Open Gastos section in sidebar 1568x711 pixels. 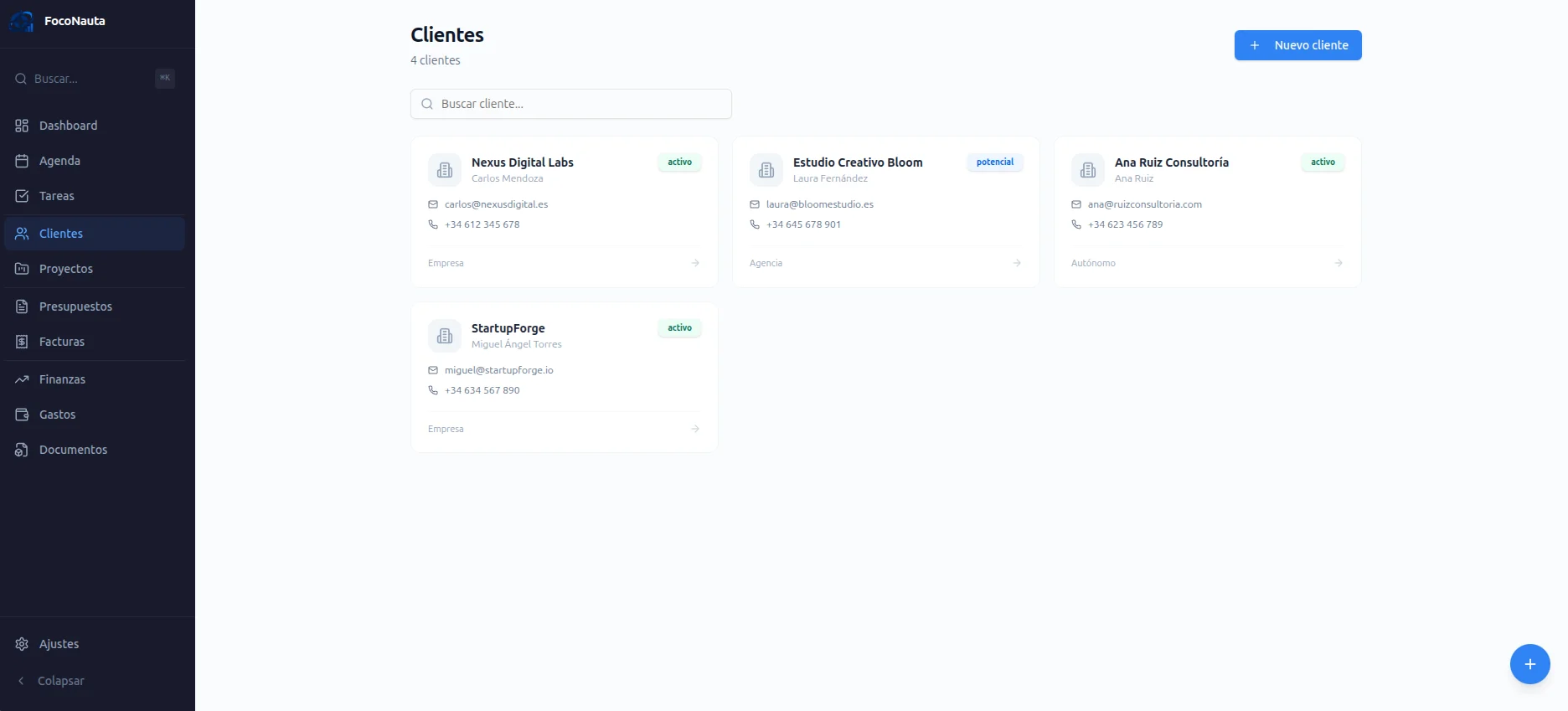pyautogui.click(x=57, y=415)
